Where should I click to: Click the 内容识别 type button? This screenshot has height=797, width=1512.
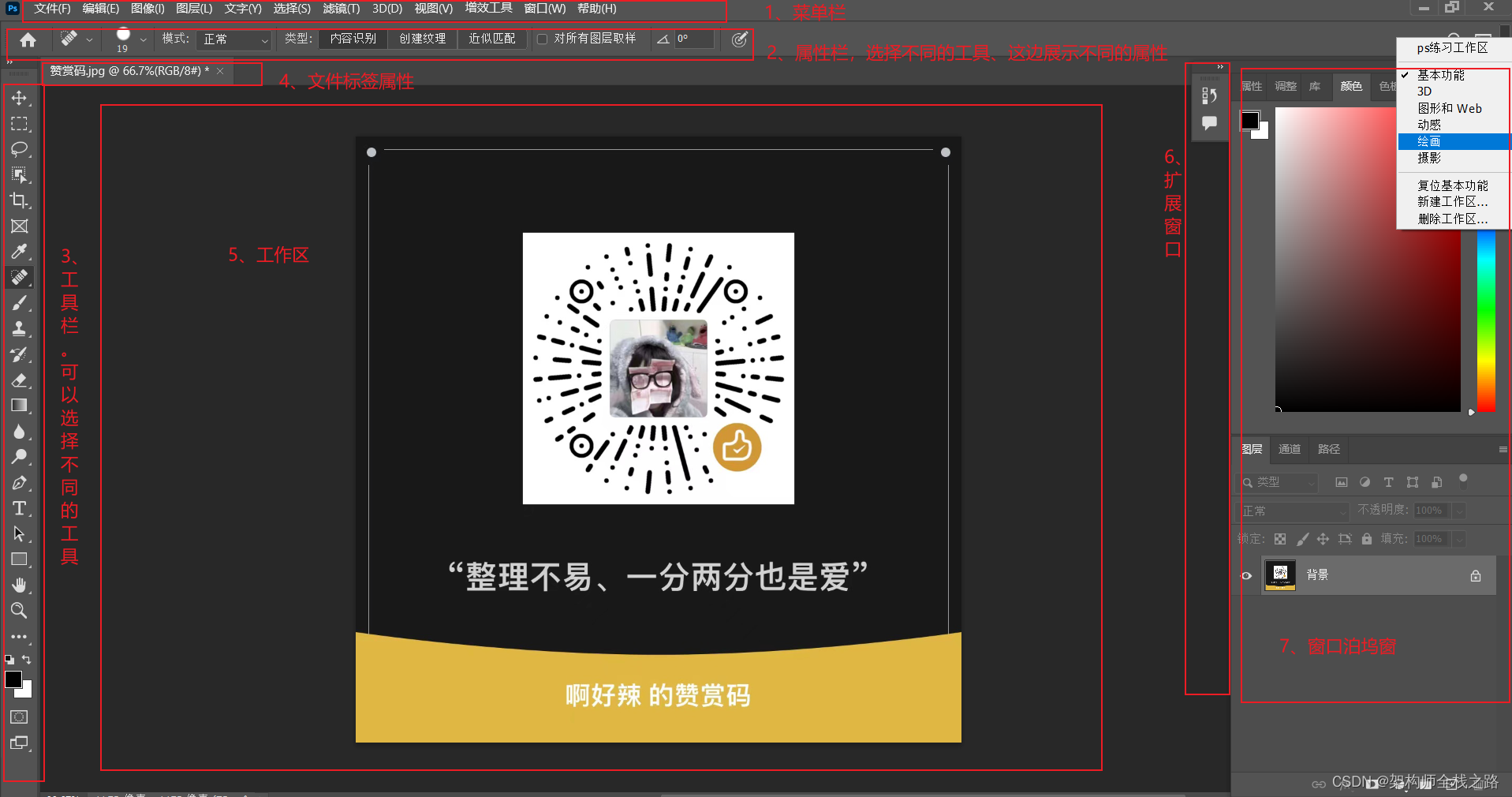[x=353, y=39]
